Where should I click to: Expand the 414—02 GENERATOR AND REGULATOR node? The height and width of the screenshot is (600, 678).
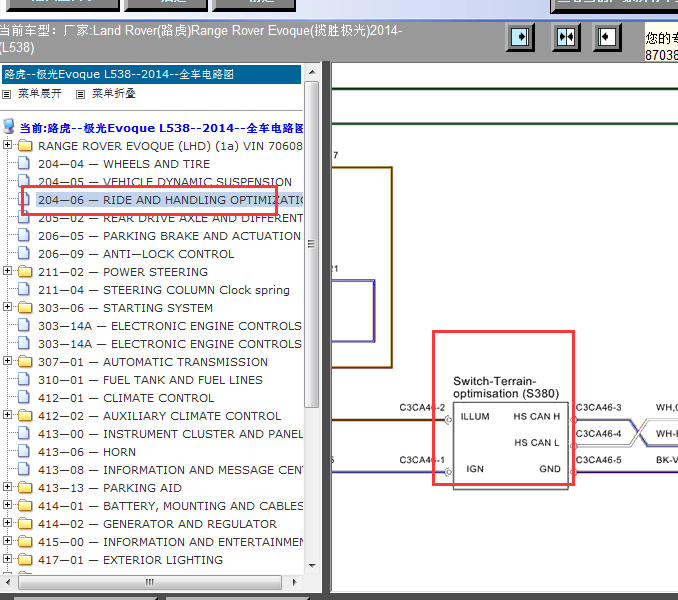(x=7, y=523)
